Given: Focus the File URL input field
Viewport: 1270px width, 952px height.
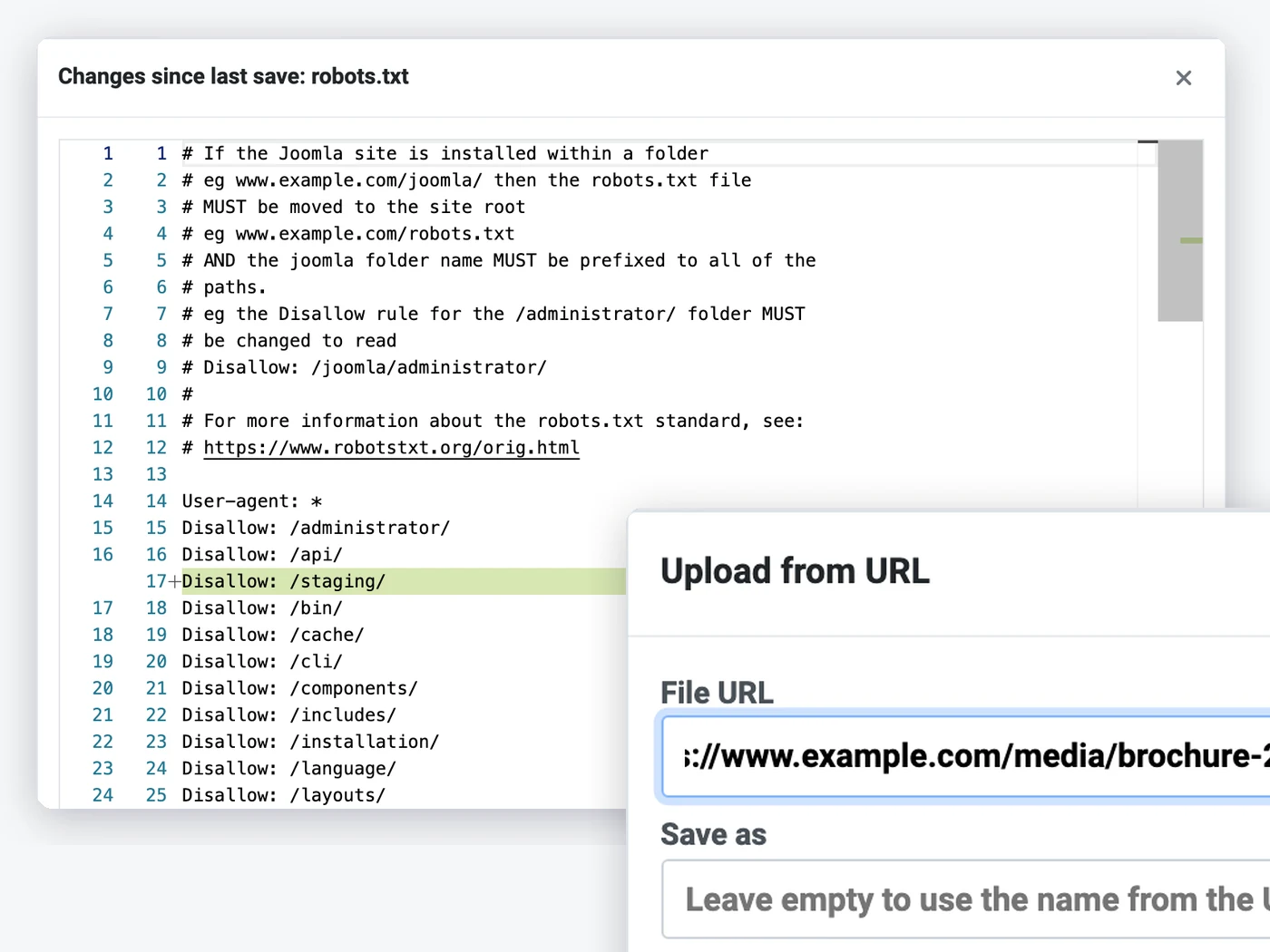Looking at the screenshot, I should (x=966, y=756).
